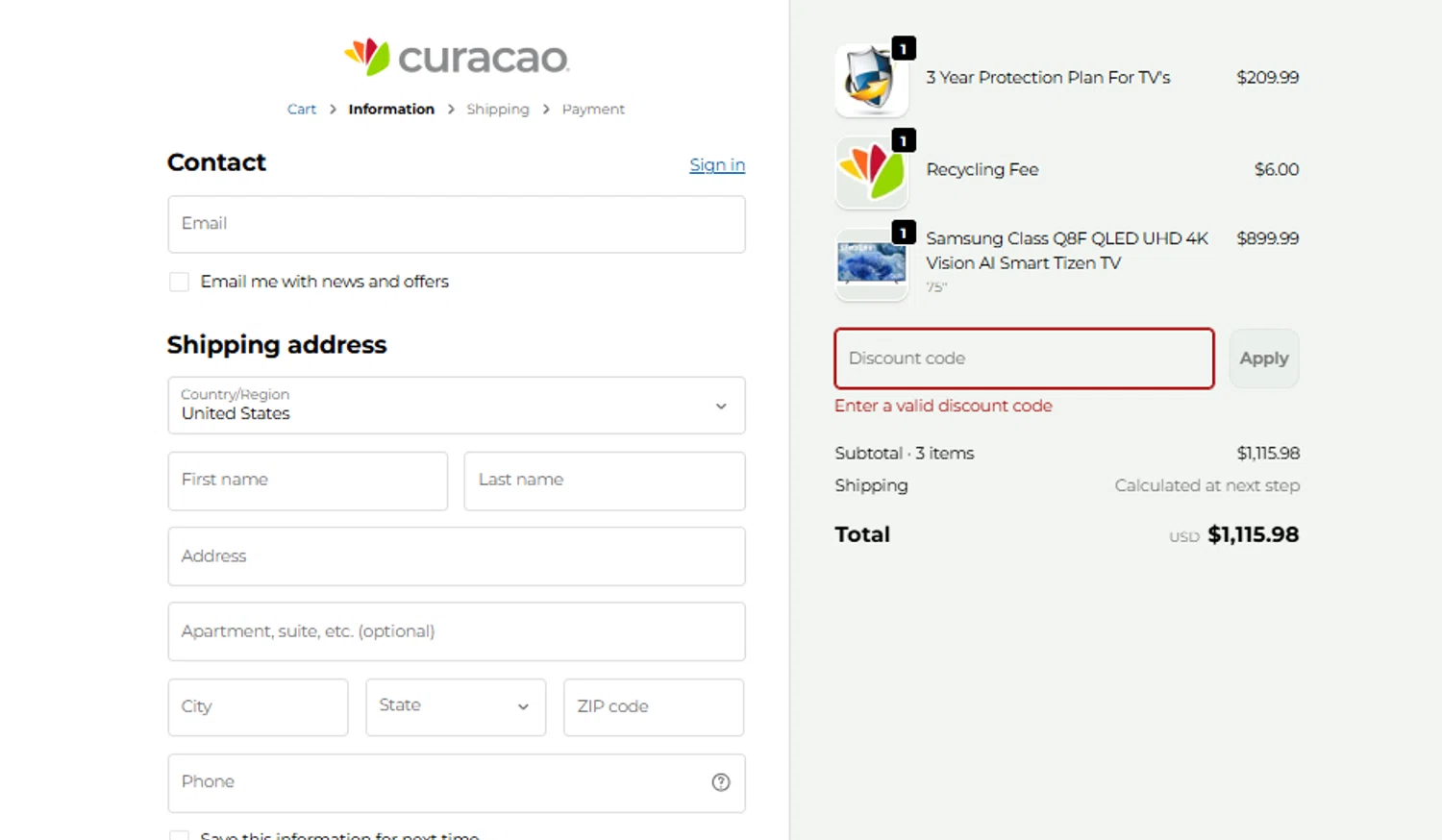
Task: Click the 'Enter a valid discount code' error message
Action: point(943,406)
